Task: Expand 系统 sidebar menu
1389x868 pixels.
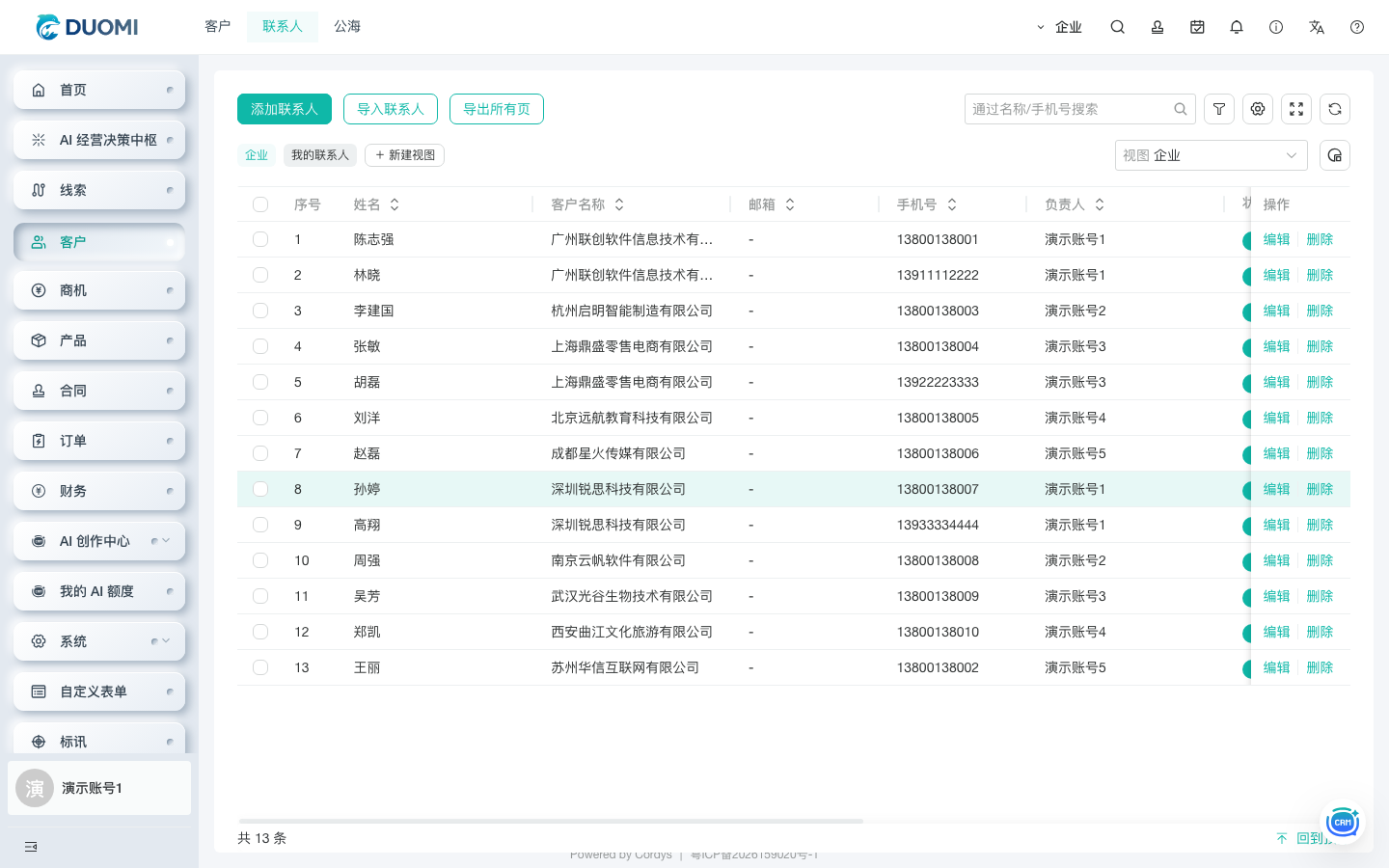Action: tap(99, 641)
